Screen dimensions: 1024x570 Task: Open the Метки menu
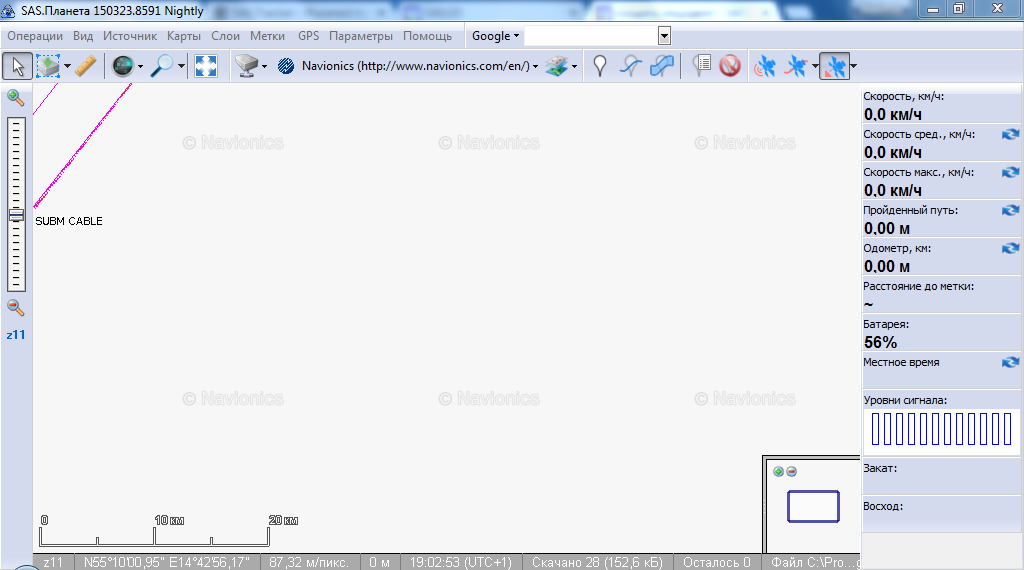267,36
